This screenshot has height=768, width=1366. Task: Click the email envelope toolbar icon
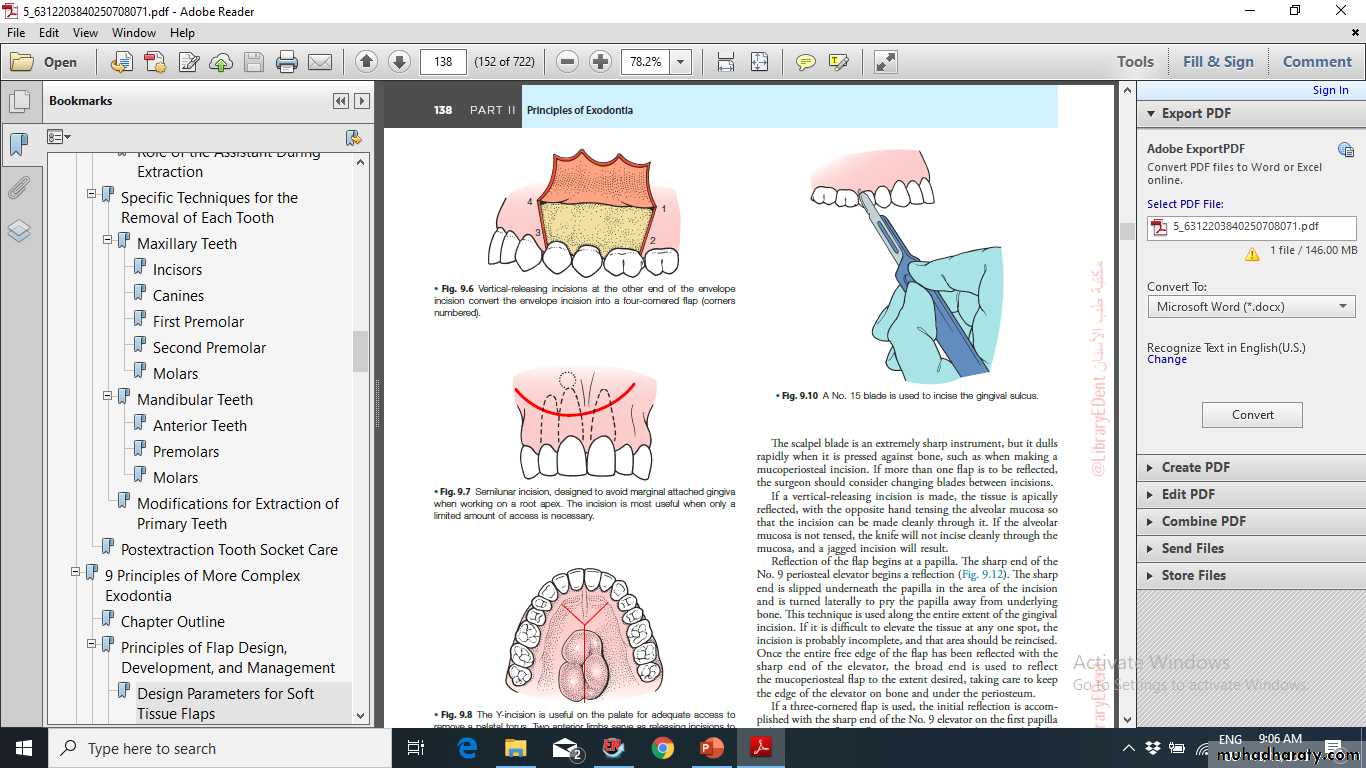(320, 62)
